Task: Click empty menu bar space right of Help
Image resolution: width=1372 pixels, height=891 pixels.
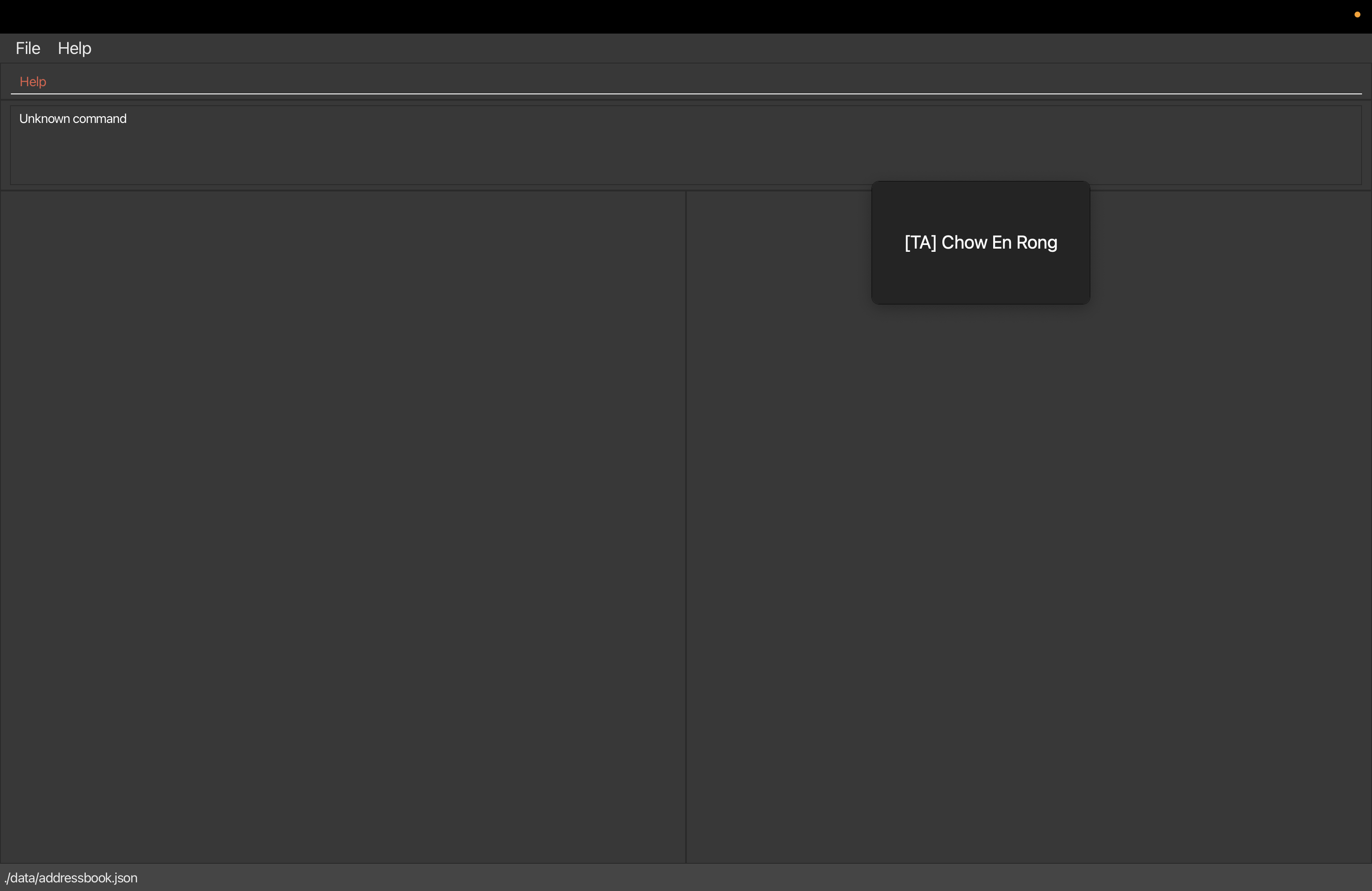Action: [x=692, y=49]
